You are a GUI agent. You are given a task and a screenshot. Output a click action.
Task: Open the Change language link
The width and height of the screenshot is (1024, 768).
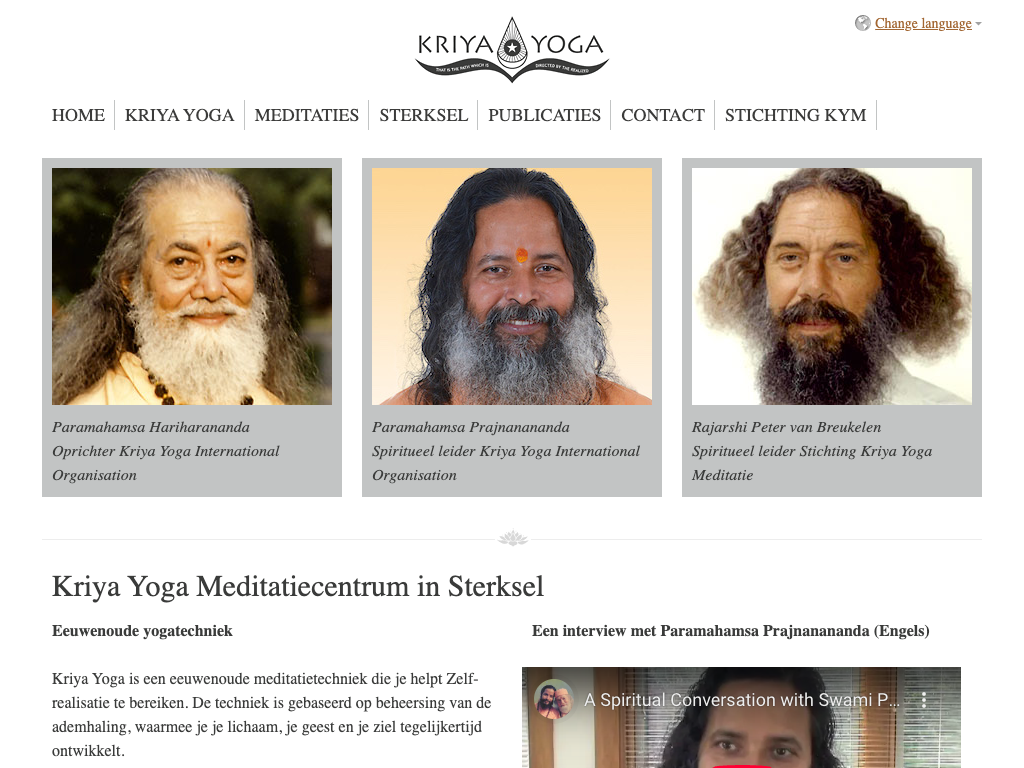(923, 24)
